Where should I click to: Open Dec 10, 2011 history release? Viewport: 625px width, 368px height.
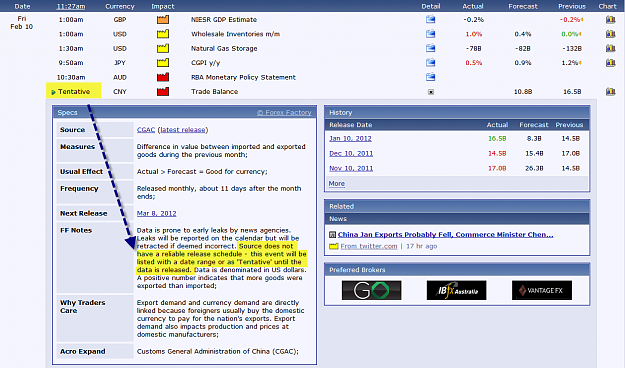(351, 153)
